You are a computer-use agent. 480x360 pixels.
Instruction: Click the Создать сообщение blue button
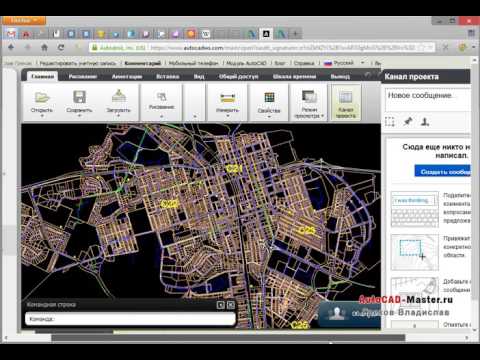tap(443, 172)
